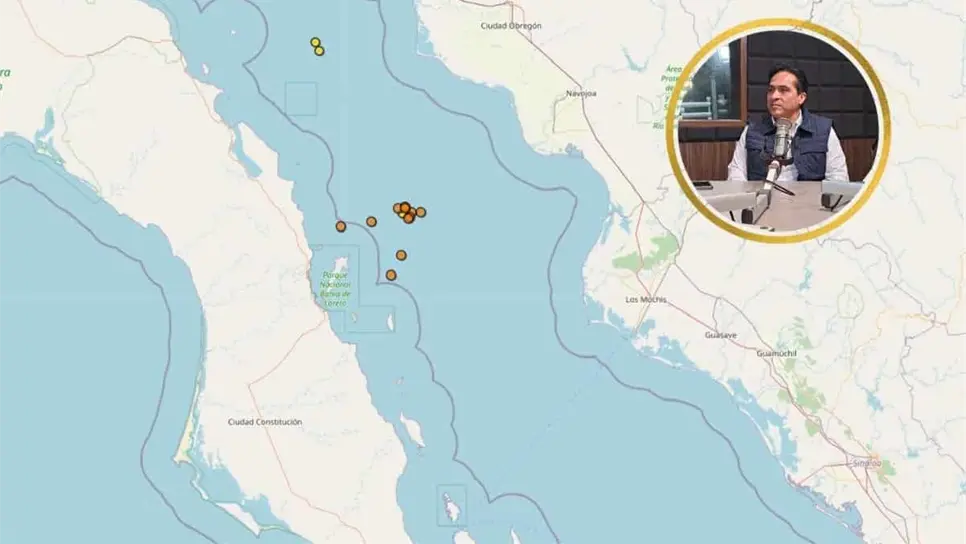Select the southernmost orange earthquake marker
Viewport: 966px width, 544px height.
click(391, 275)
